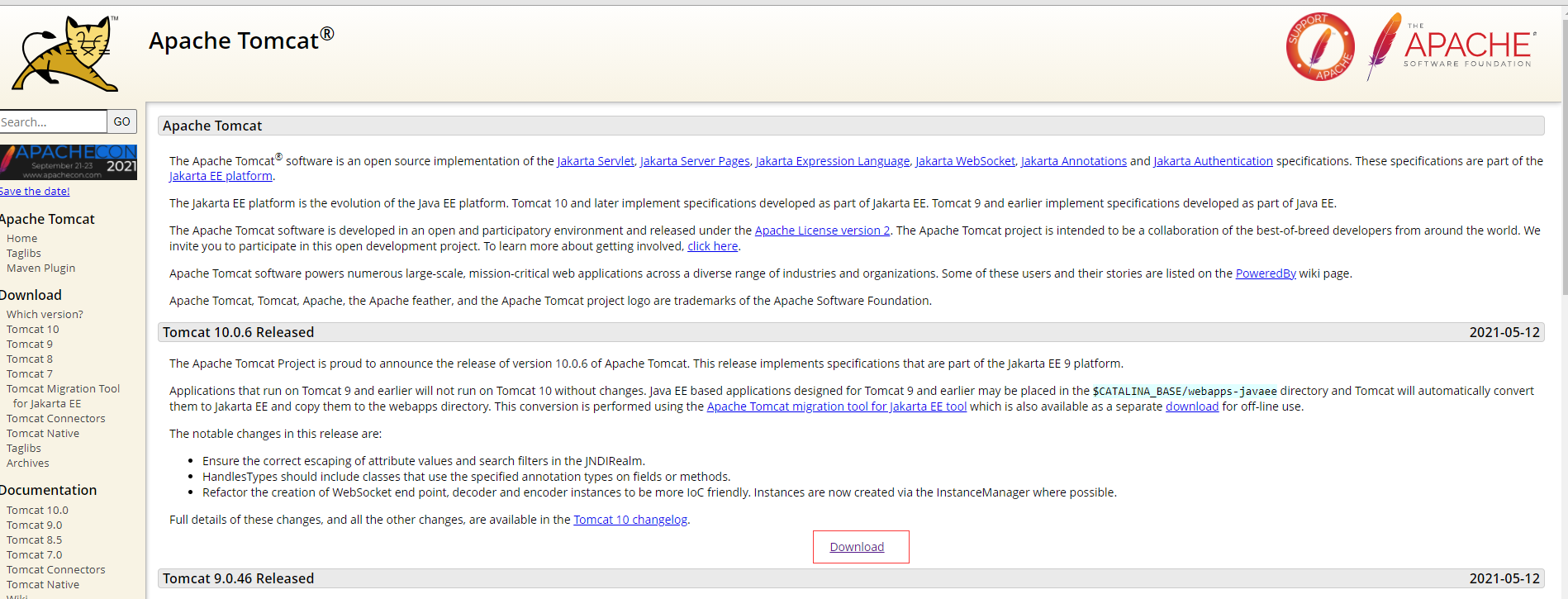Open the Tomcat 10 changelog link

click(630, 520)
